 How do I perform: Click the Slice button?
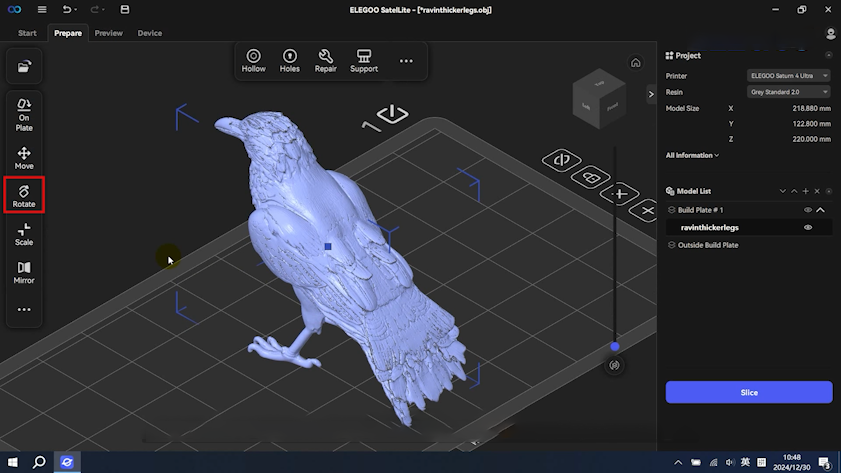[749, 392]
